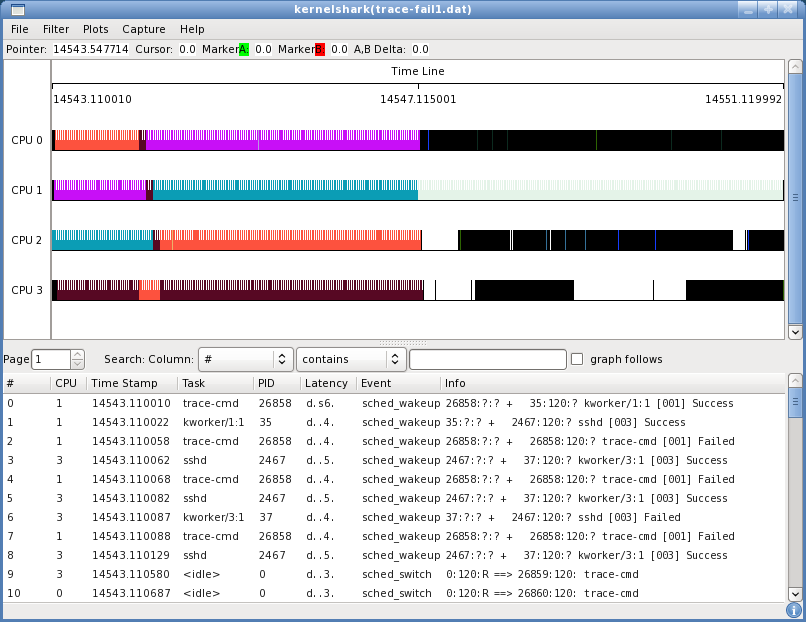The height and width of the screenshot is (622, 806).
Task: Open the Filter menu
Action: coord(56,29)
